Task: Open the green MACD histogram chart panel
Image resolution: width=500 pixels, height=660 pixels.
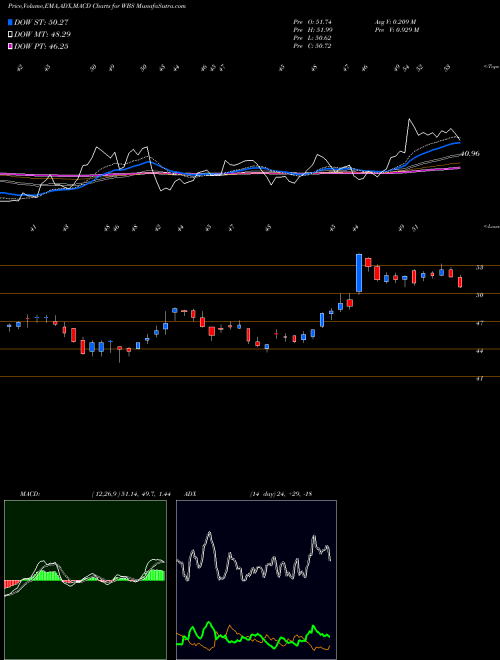Action: tap(85, 580)
